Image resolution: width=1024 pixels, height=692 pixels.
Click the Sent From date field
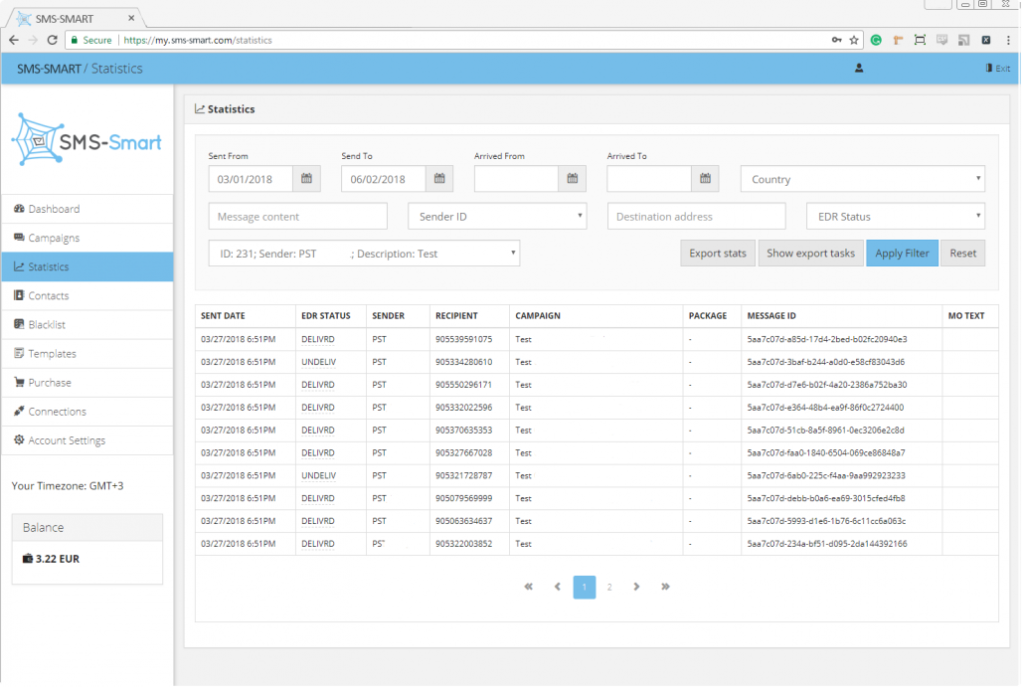(251, 179)
